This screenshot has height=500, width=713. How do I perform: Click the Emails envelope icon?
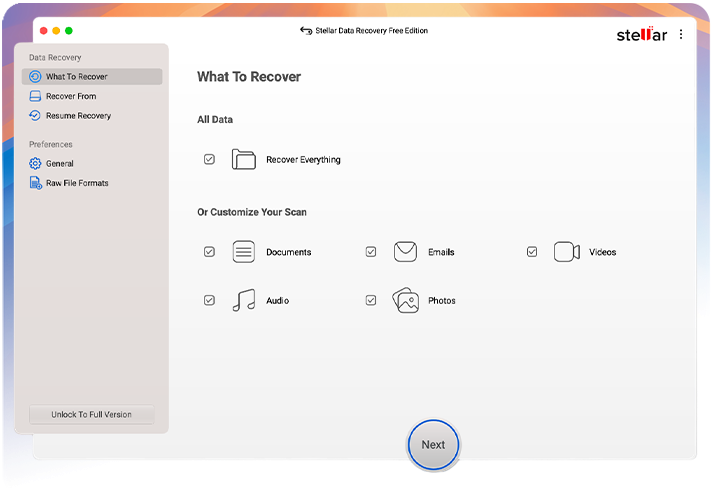tap(405, 251)
